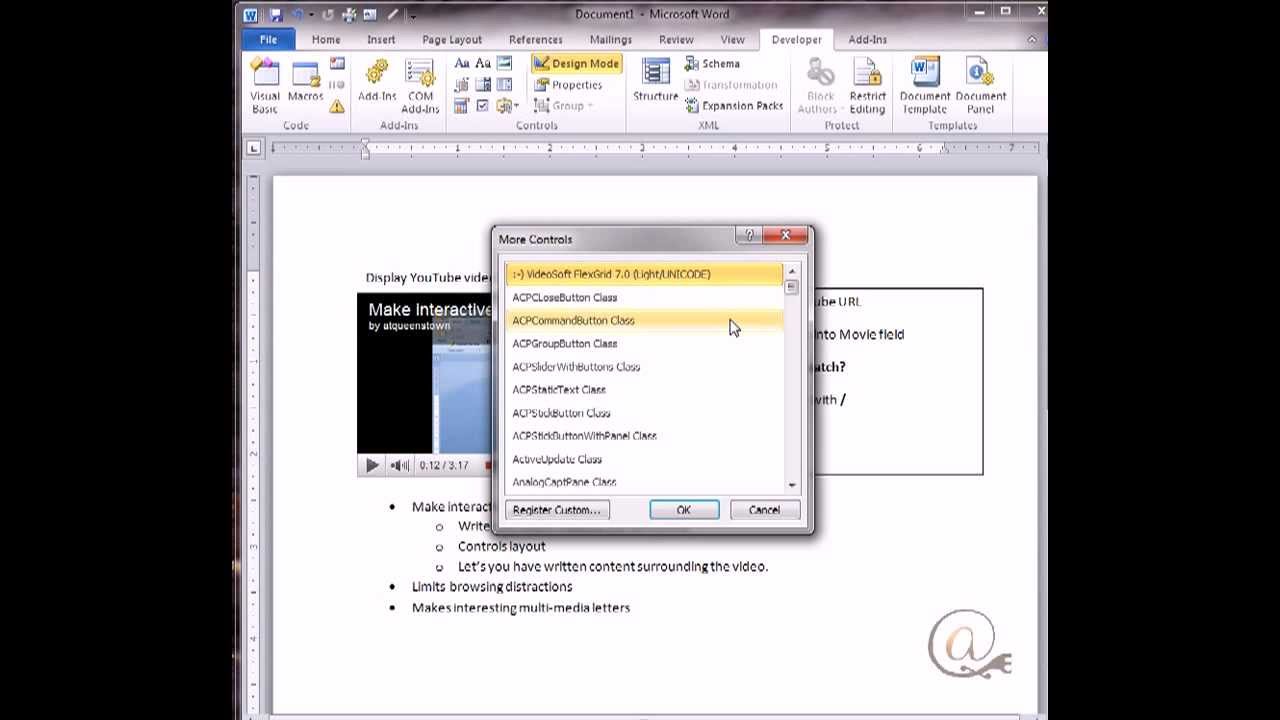Click OK in More Controls dialog
The width and height of the screenshot is (1280, 720).
(684, 510)
